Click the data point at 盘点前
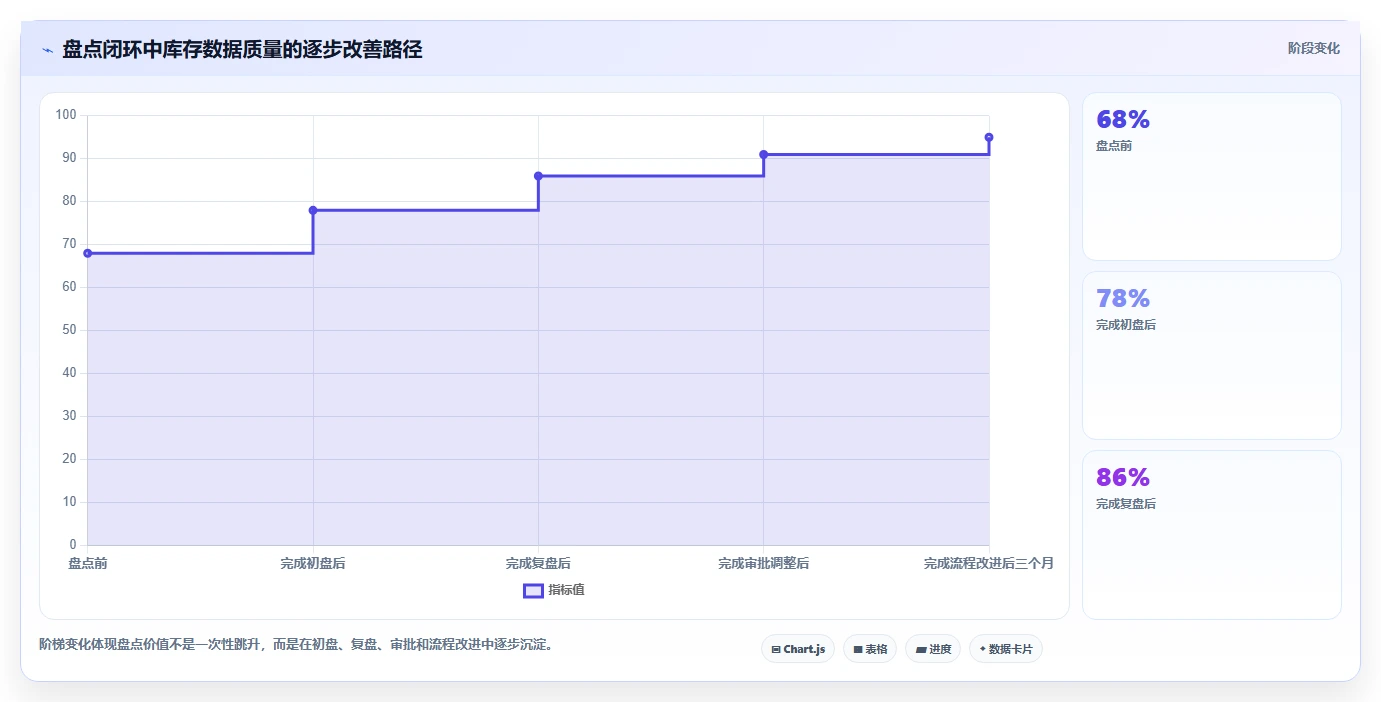This screenshot has height=702, width=1381. click(88, 253)
